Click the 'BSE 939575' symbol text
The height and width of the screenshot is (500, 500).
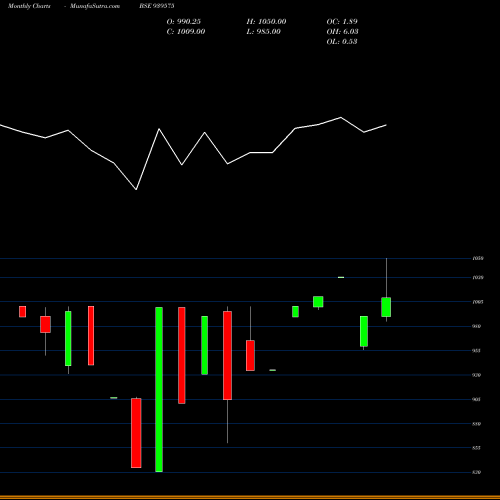tap(157, 6)
